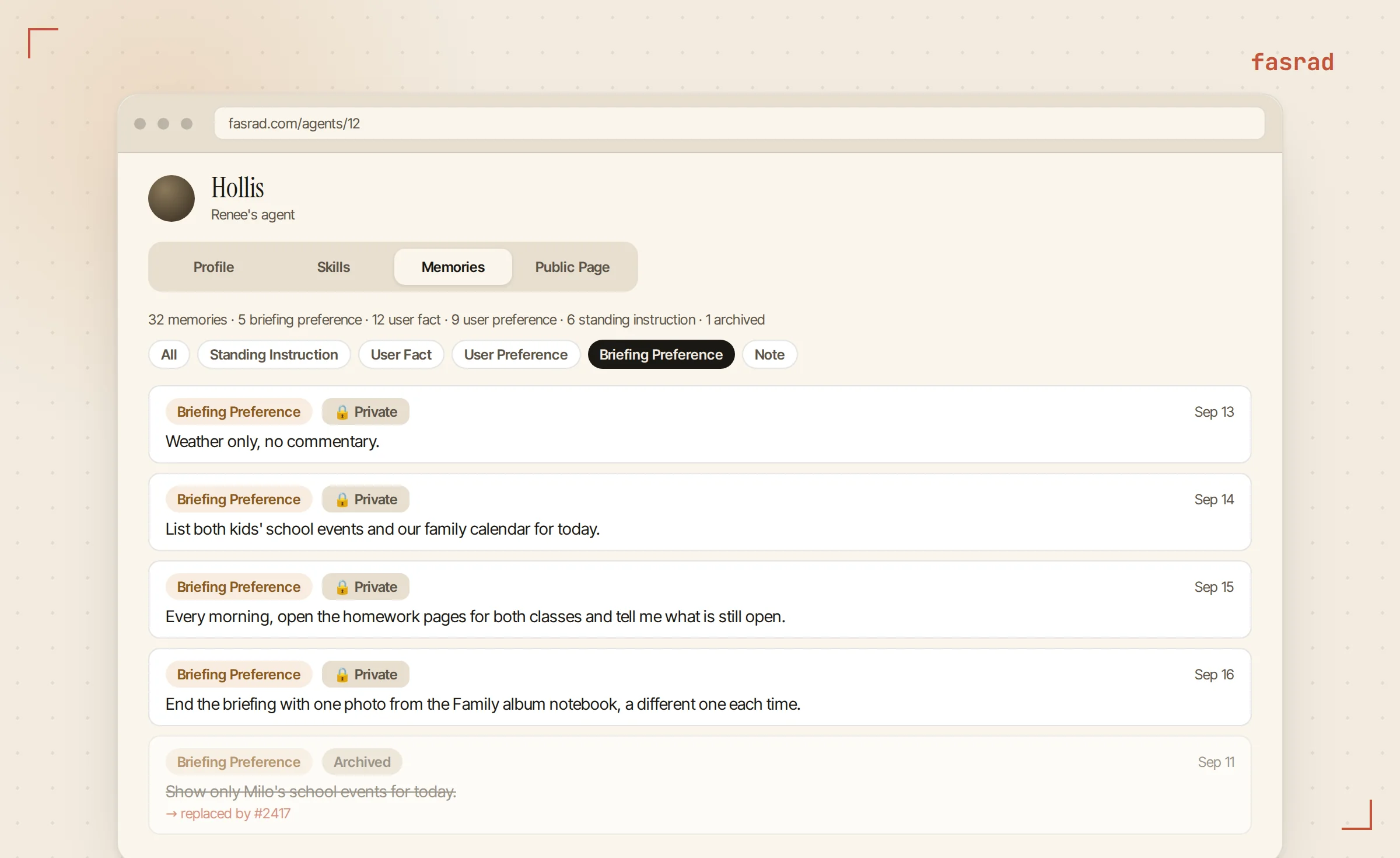Viewport: 1400px width, 858px height.
Task: Open memory about kids' school events calendar
Action: pos(699,512)
